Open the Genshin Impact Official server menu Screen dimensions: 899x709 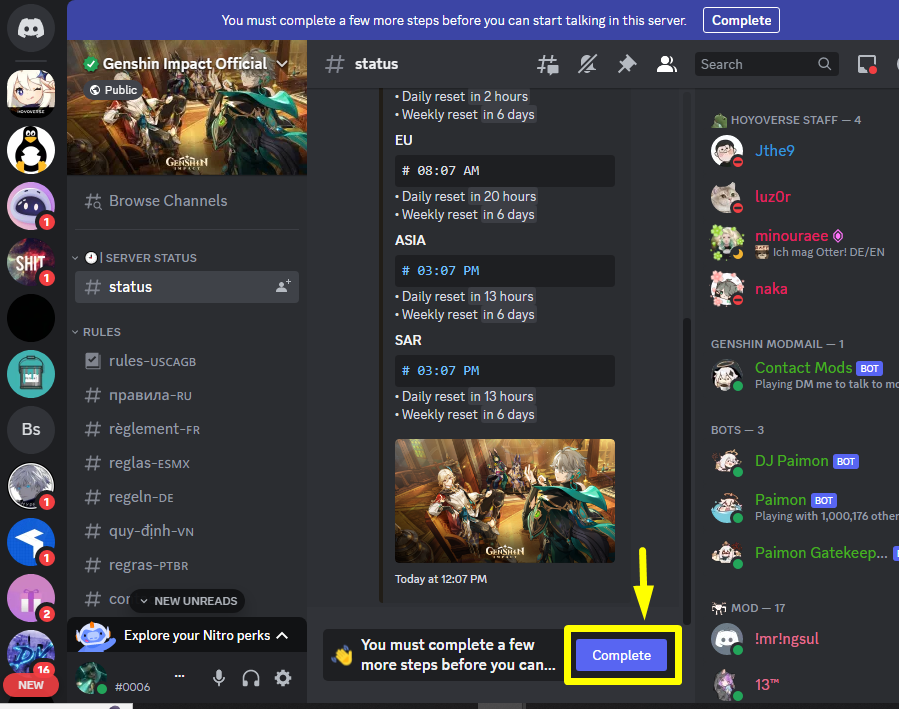pos(187,64)
